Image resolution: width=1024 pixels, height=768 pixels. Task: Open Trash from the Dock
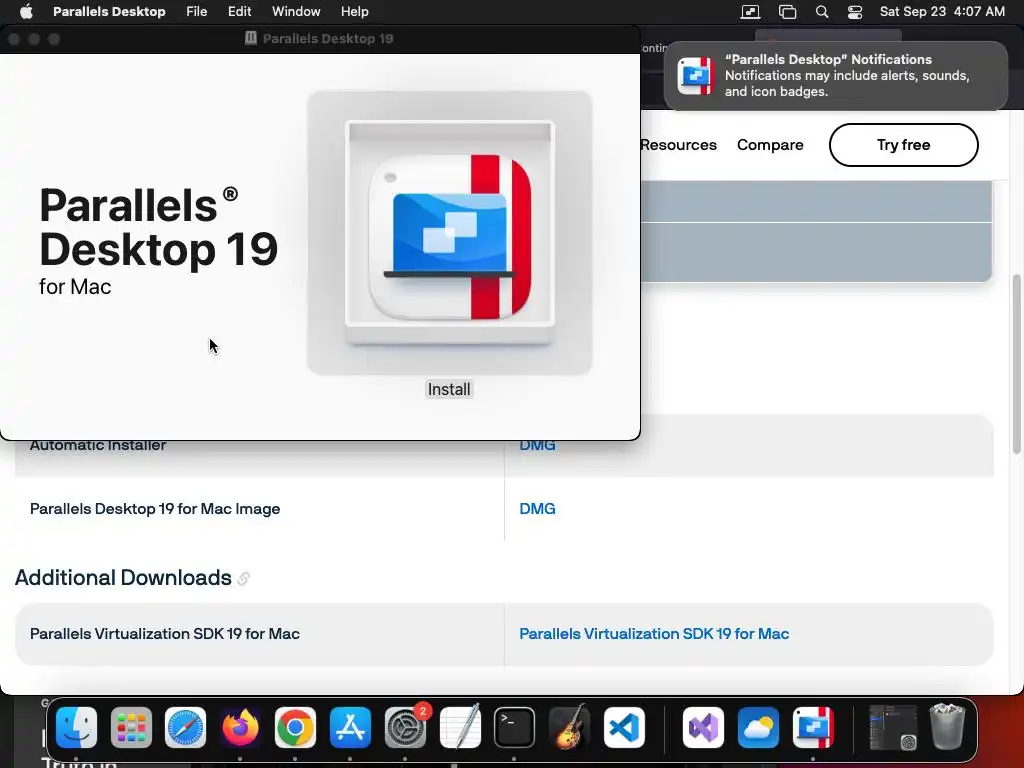(x=947, y=726)
